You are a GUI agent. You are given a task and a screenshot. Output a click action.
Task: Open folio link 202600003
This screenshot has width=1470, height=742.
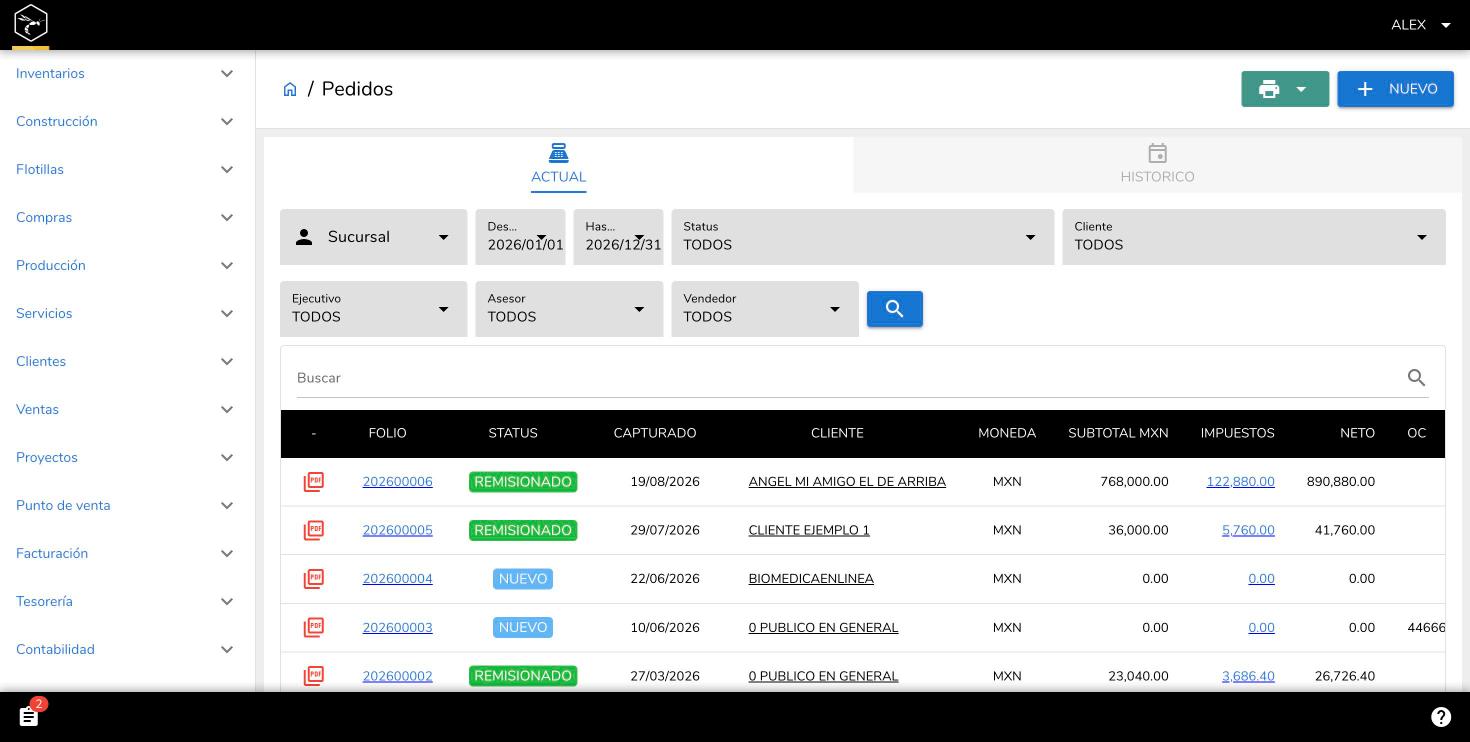click(x=397, y=628)
